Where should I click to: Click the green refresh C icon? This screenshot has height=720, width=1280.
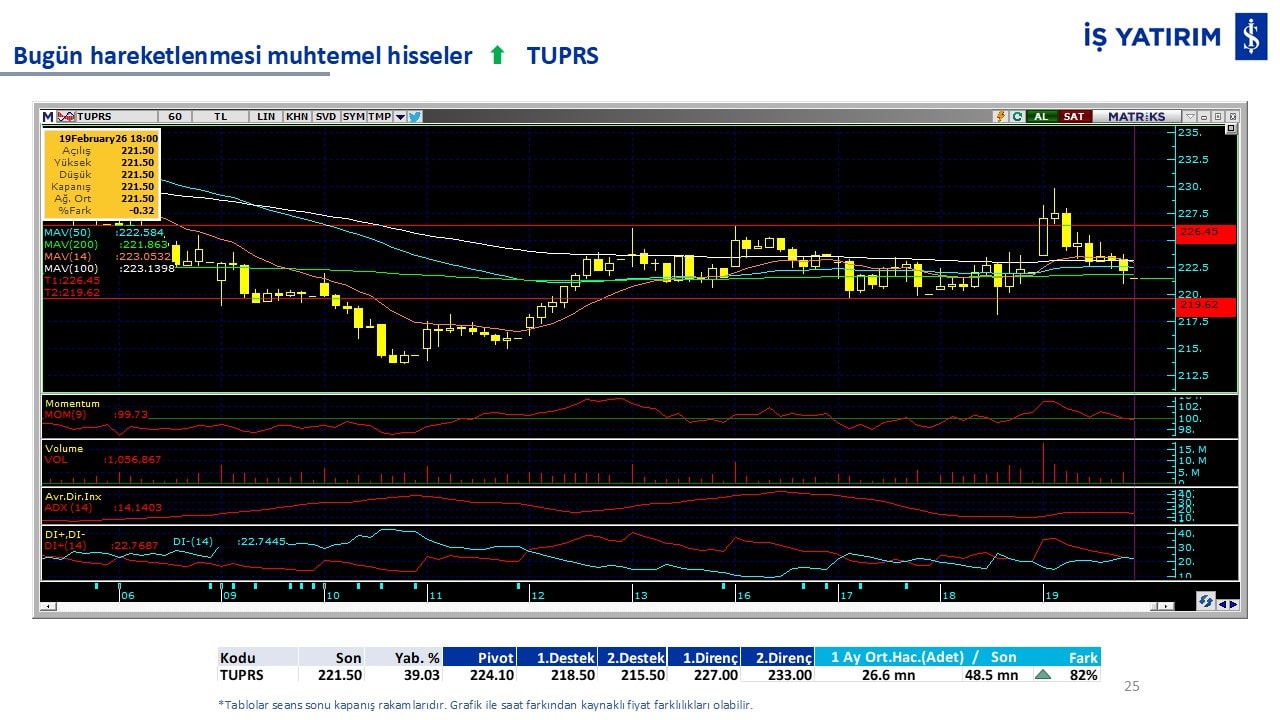pyautogui.click(x=1017, y=116)
